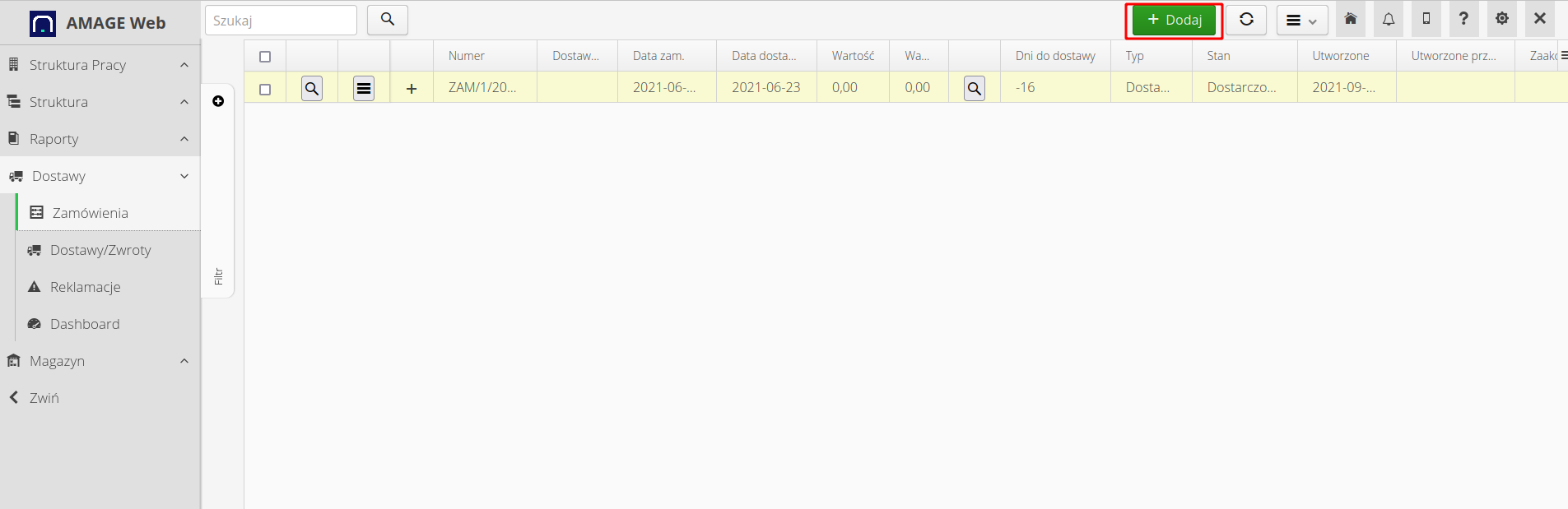The width and height of the screenshot is (1568, 509).
Task: Expand the Filtr panel with the plus circle
Action: pyautogui.click(x=218, y=101)
